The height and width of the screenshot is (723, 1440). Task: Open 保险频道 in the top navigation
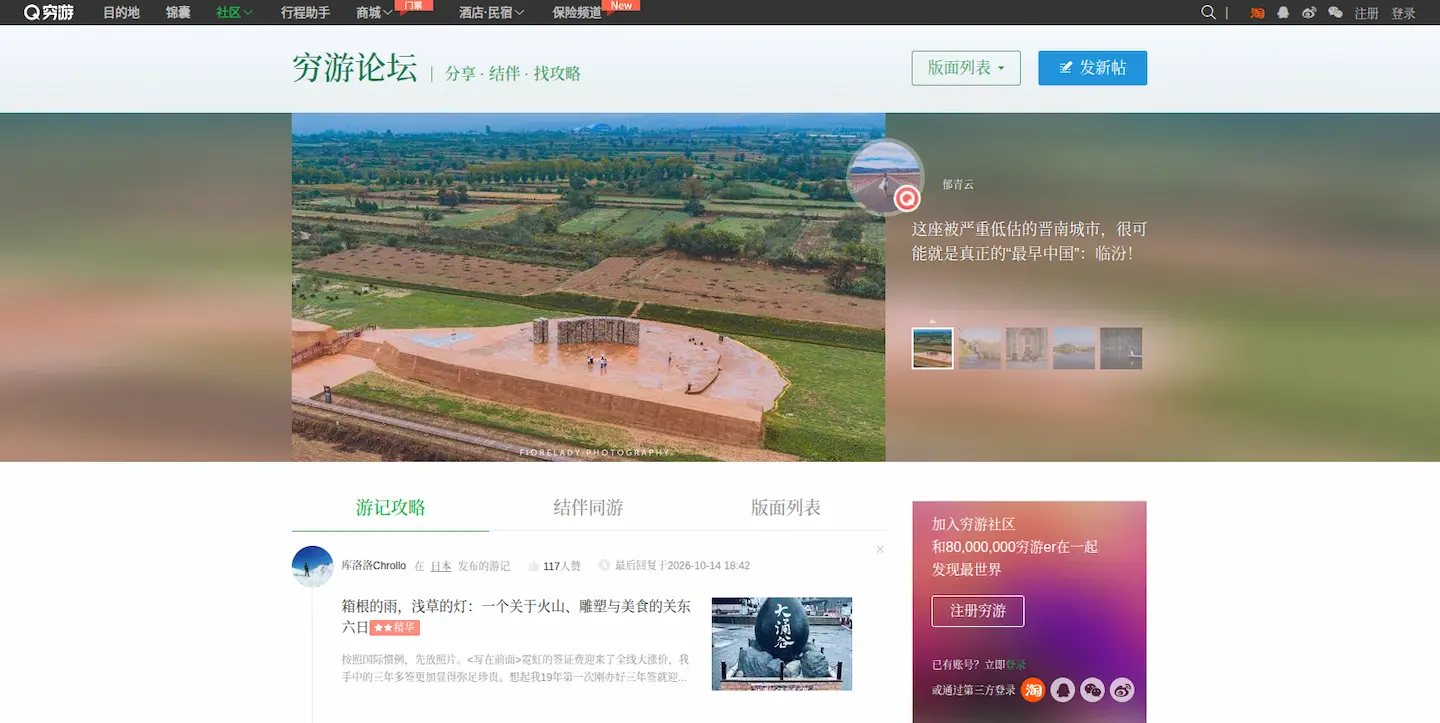click(577, 13)
